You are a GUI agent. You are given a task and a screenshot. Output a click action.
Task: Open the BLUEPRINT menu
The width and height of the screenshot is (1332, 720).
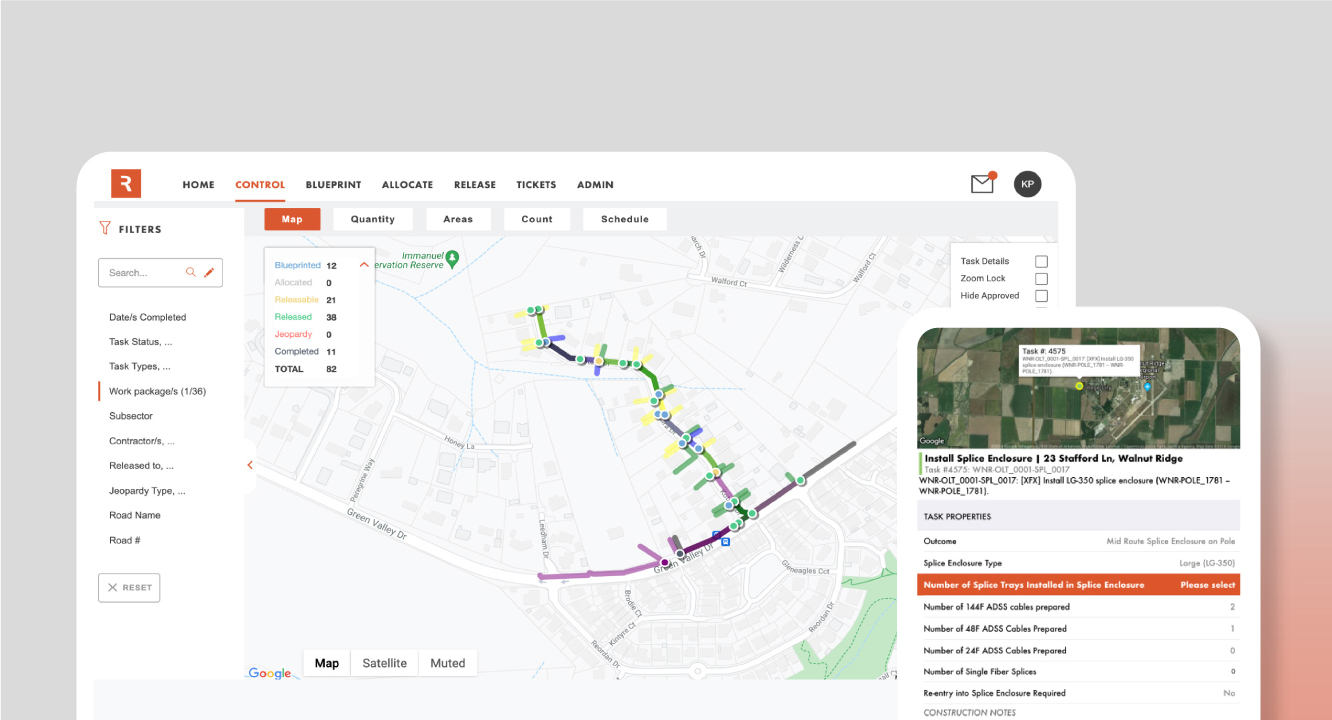(334, 185)
